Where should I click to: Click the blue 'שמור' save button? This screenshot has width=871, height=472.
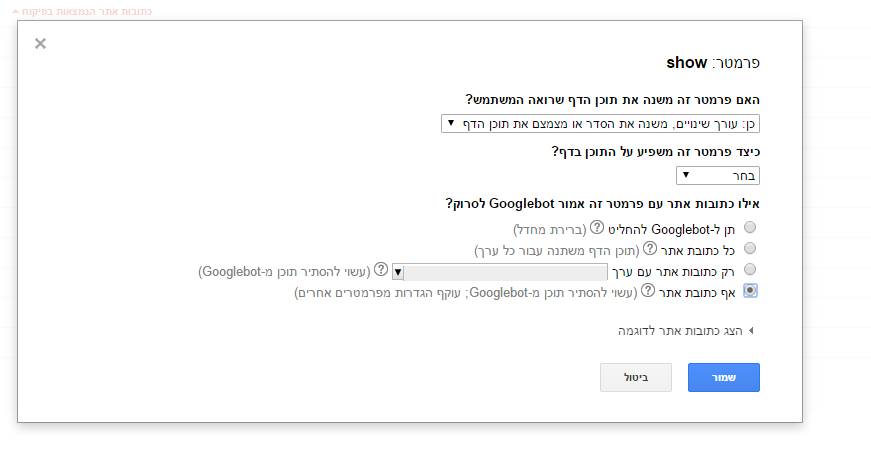pyautogui.click(x=724, y=378)
